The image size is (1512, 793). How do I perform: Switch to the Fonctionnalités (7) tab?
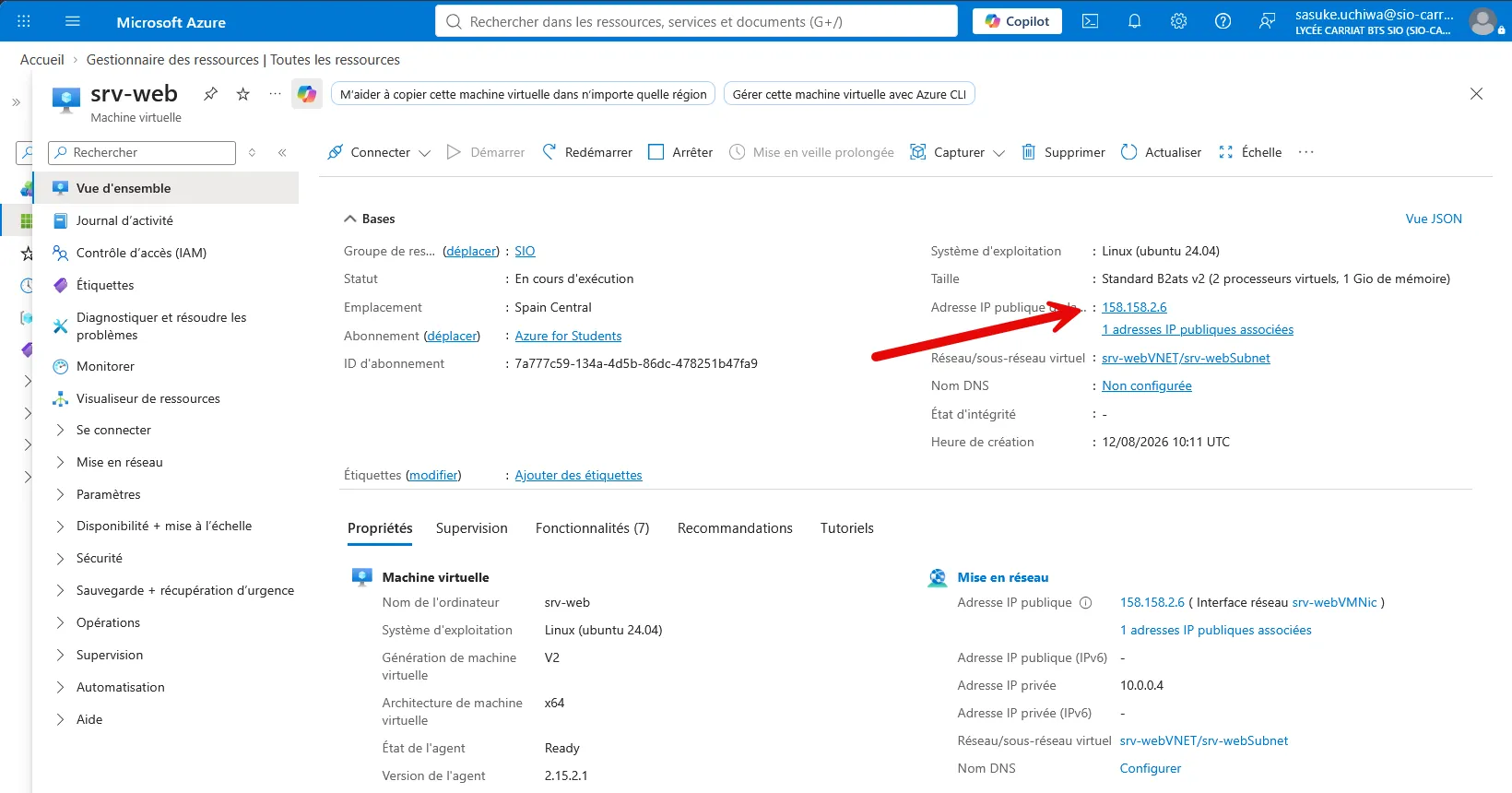click(593, 528)
